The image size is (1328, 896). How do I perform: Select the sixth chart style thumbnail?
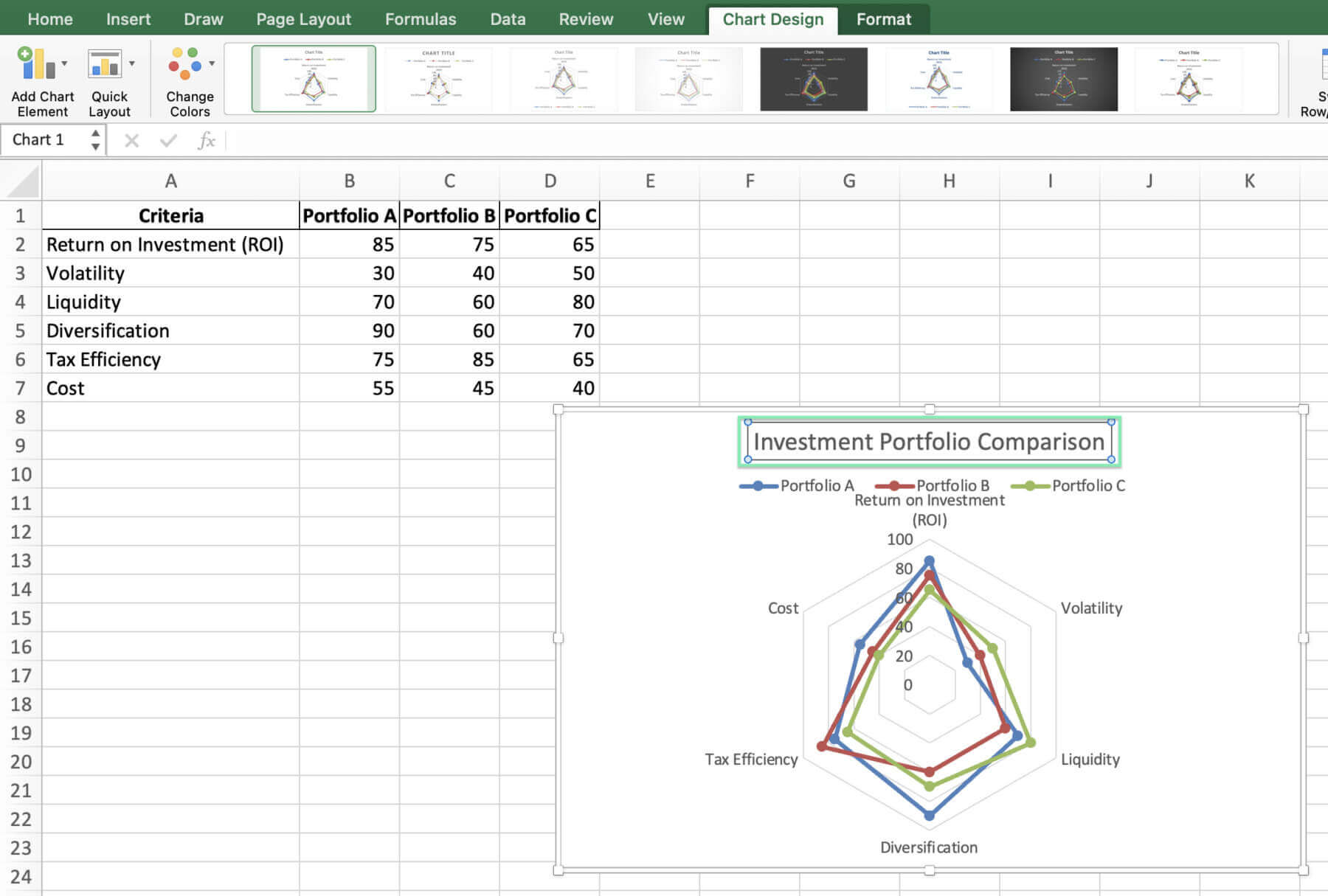938,79
